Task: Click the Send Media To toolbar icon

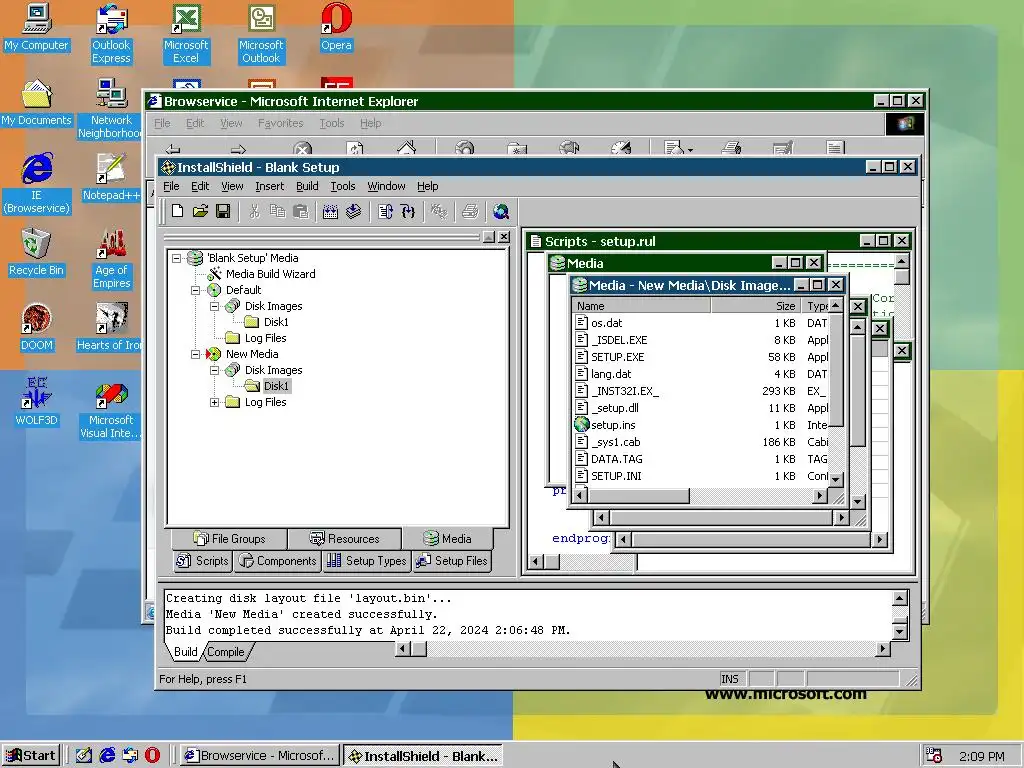Action: (353, 211)
